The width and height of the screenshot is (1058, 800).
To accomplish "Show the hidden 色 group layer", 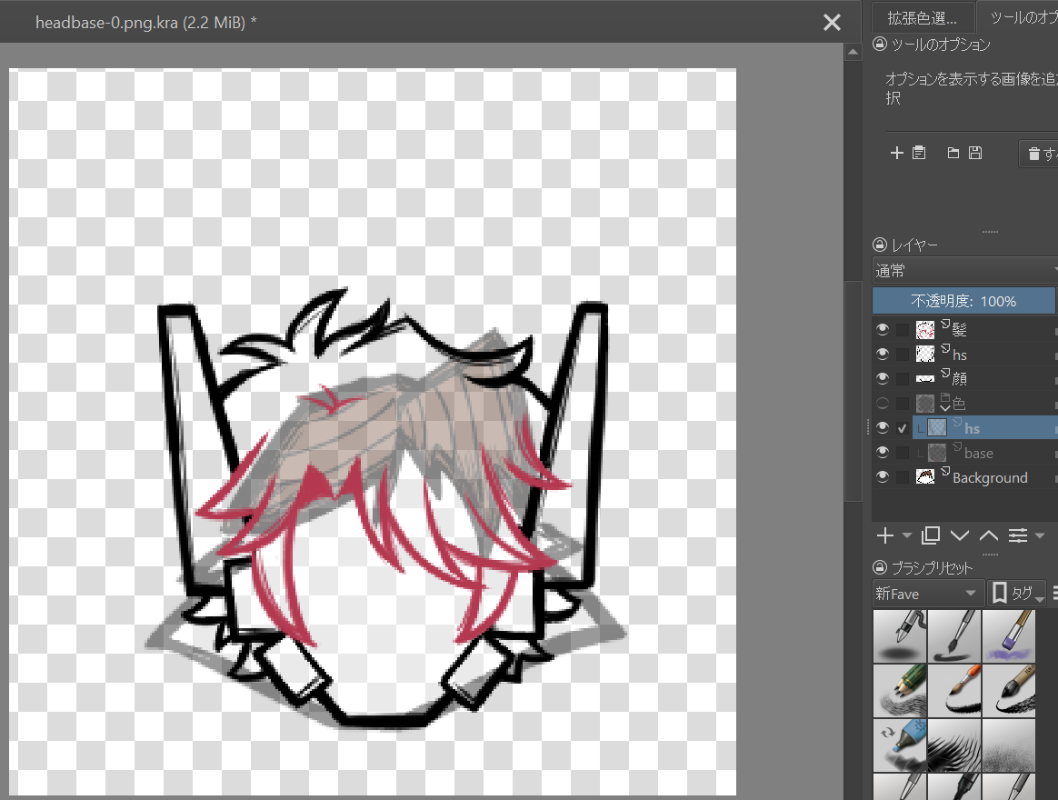I will pyautogui.click(x=882, y=403).
